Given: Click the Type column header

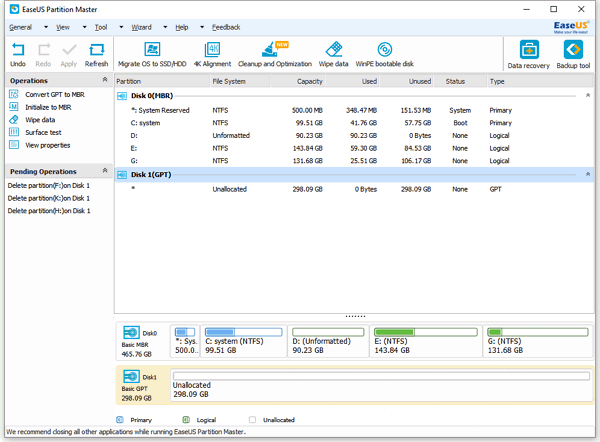Looking at the screenshot, I should pos(540,81).
